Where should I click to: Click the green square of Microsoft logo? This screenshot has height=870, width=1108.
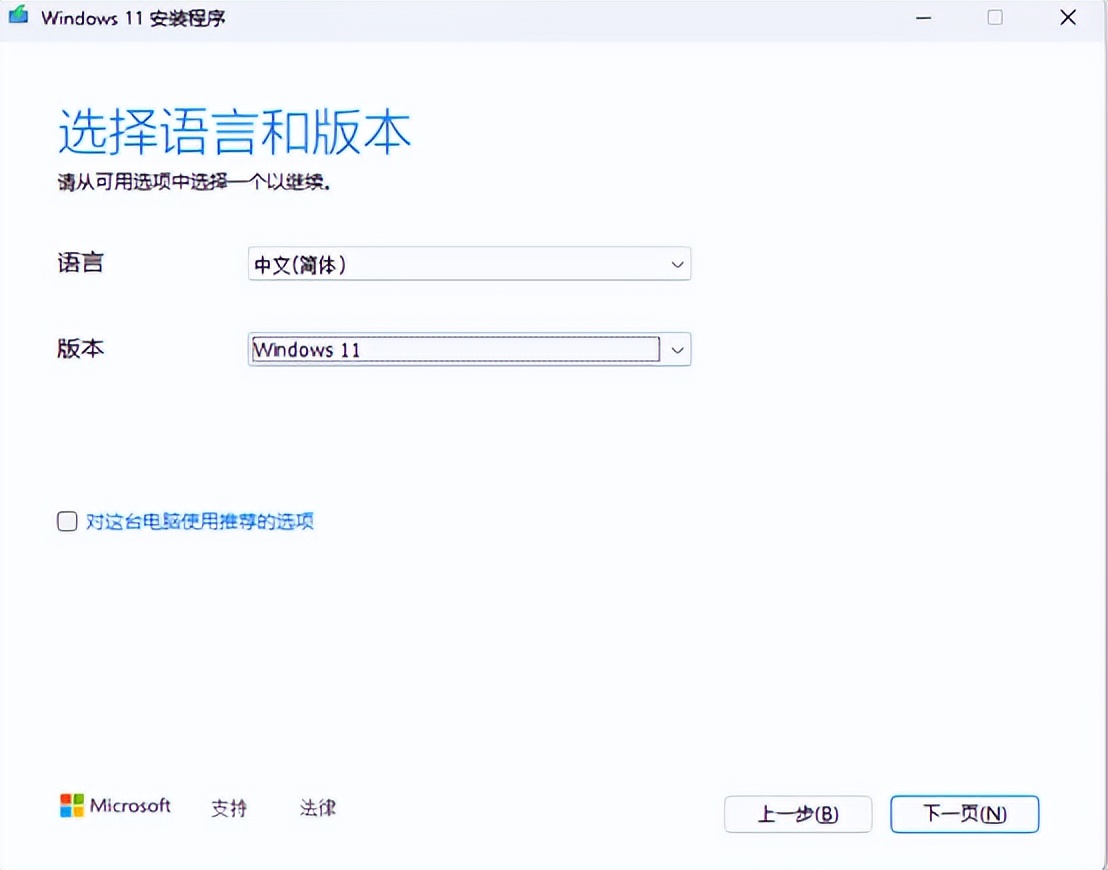click(78, 798)
